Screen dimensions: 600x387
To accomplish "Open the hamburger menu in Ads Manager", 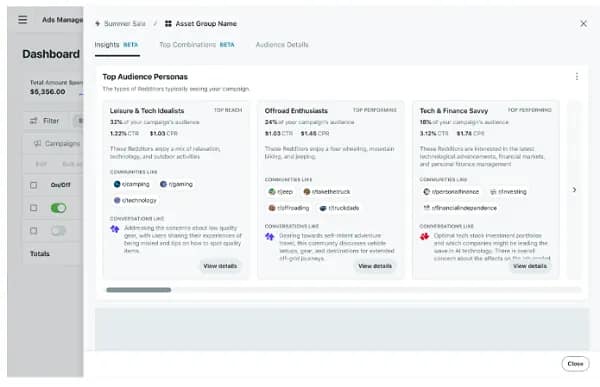I will (23, 20).
